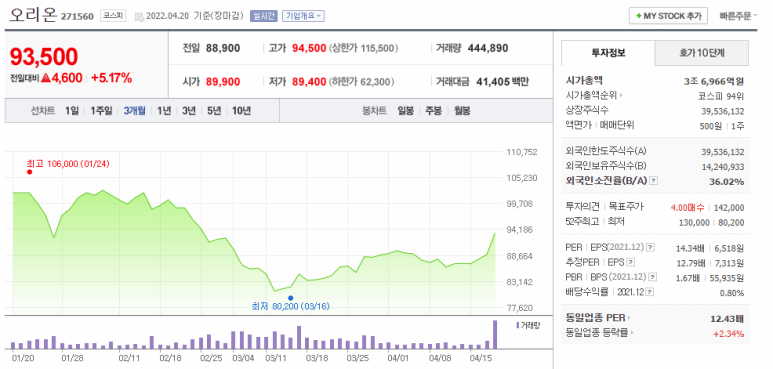
Task: Click the help icon beside 배당수익률 2021.12
Action: (650, 293)
